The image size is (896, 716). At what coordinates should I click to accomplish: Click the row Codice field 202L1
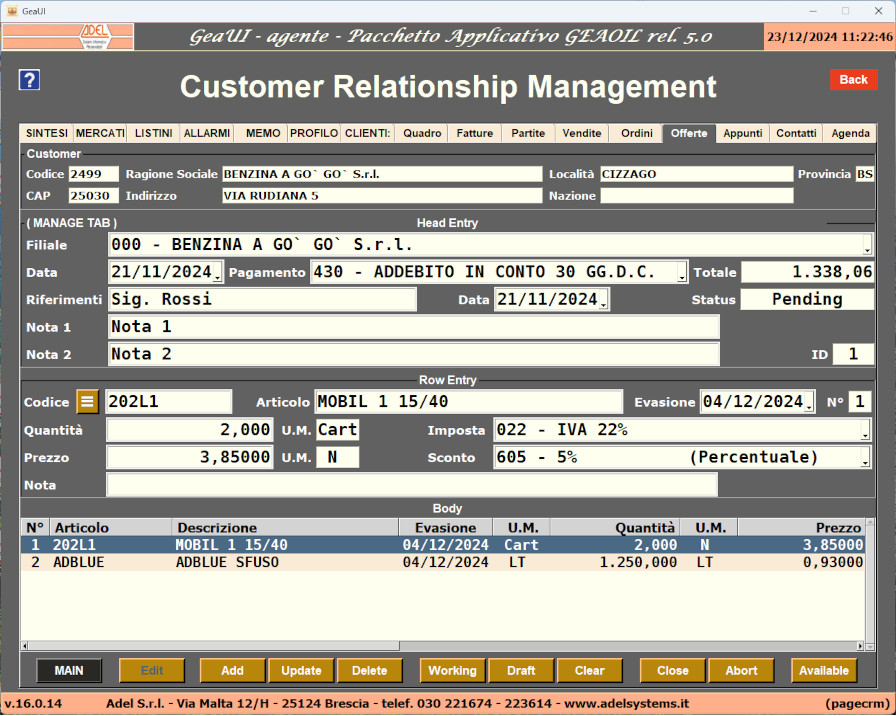169,402
